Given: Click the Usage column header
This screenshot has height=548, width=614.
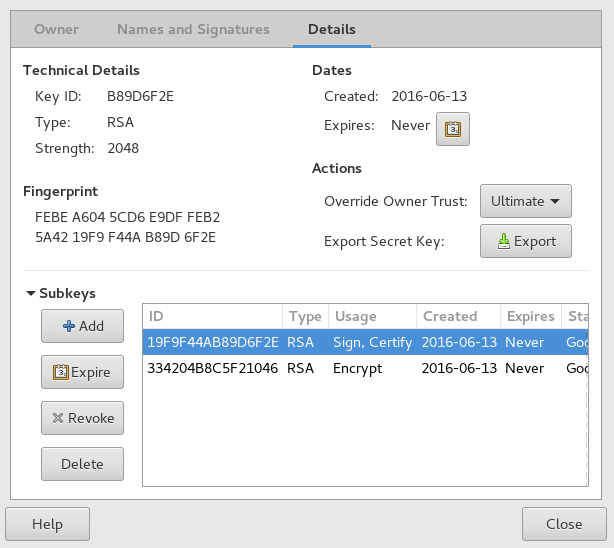Looking at the screenshot, I should (x=370, y=316).
